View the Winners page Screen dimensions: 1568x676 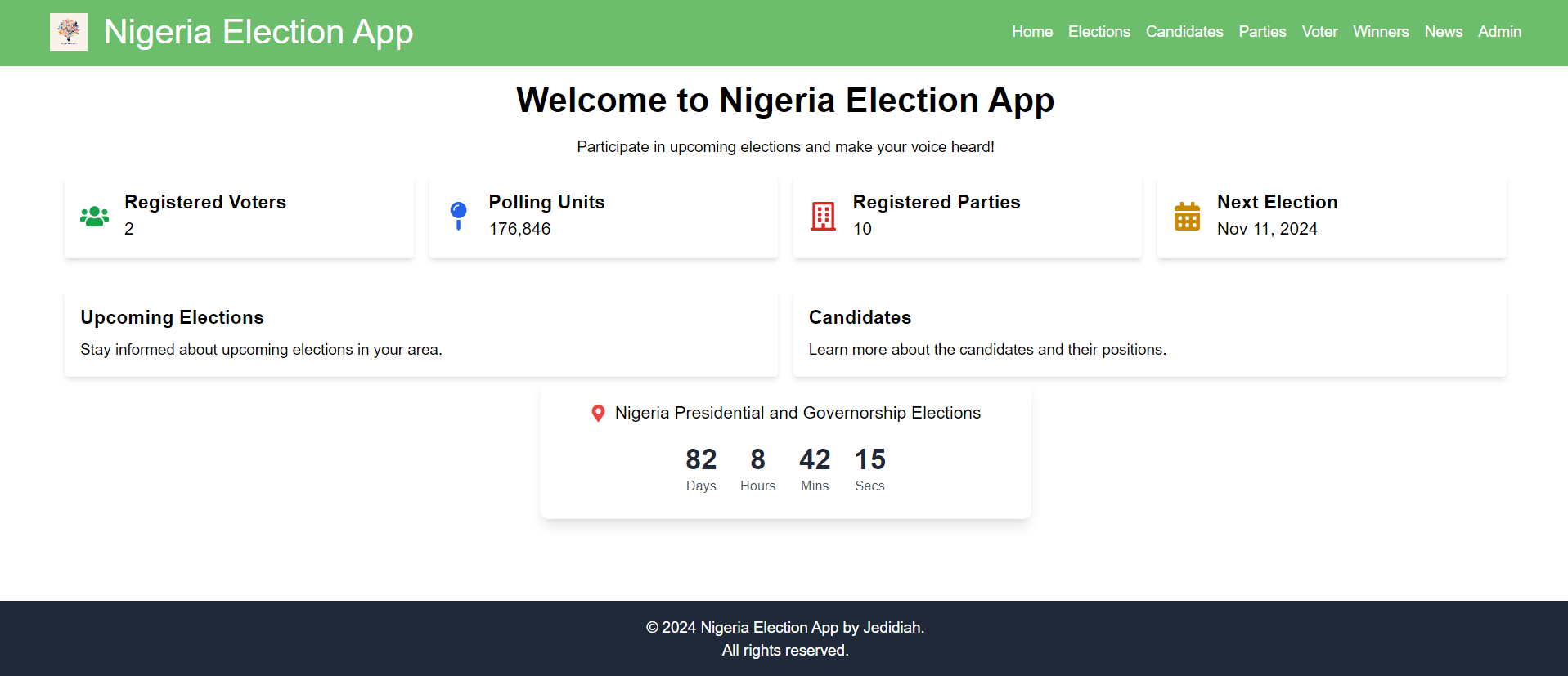point(1381,32)
